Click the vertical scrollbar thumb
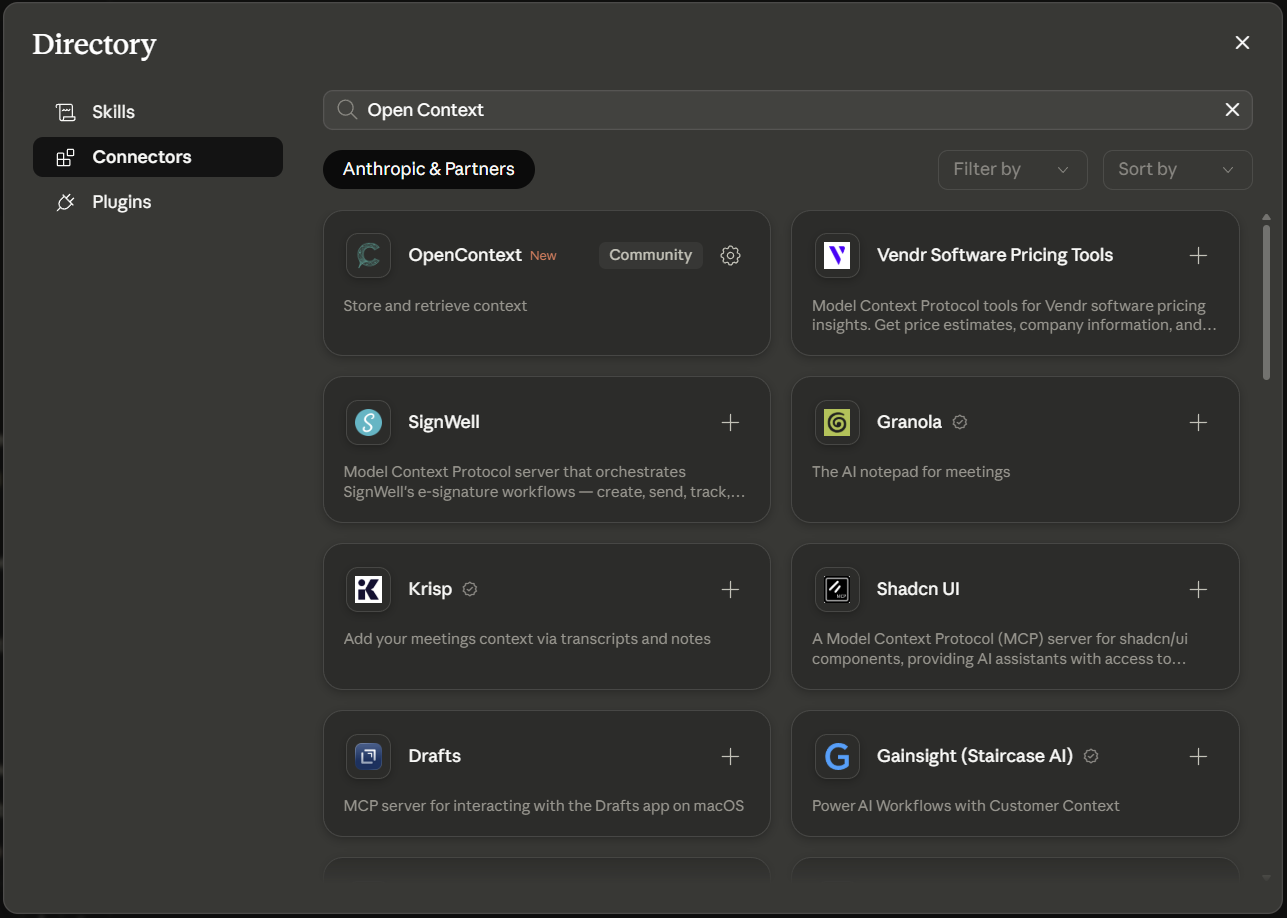1287x918 pixels. (x=1266, y=302)
